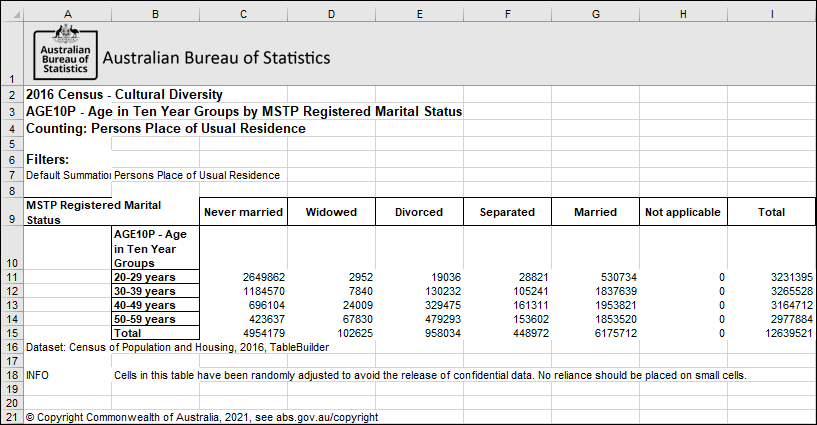Click the cell with value 19036
This screenshot has height=425, width=817.
[419, 277]
